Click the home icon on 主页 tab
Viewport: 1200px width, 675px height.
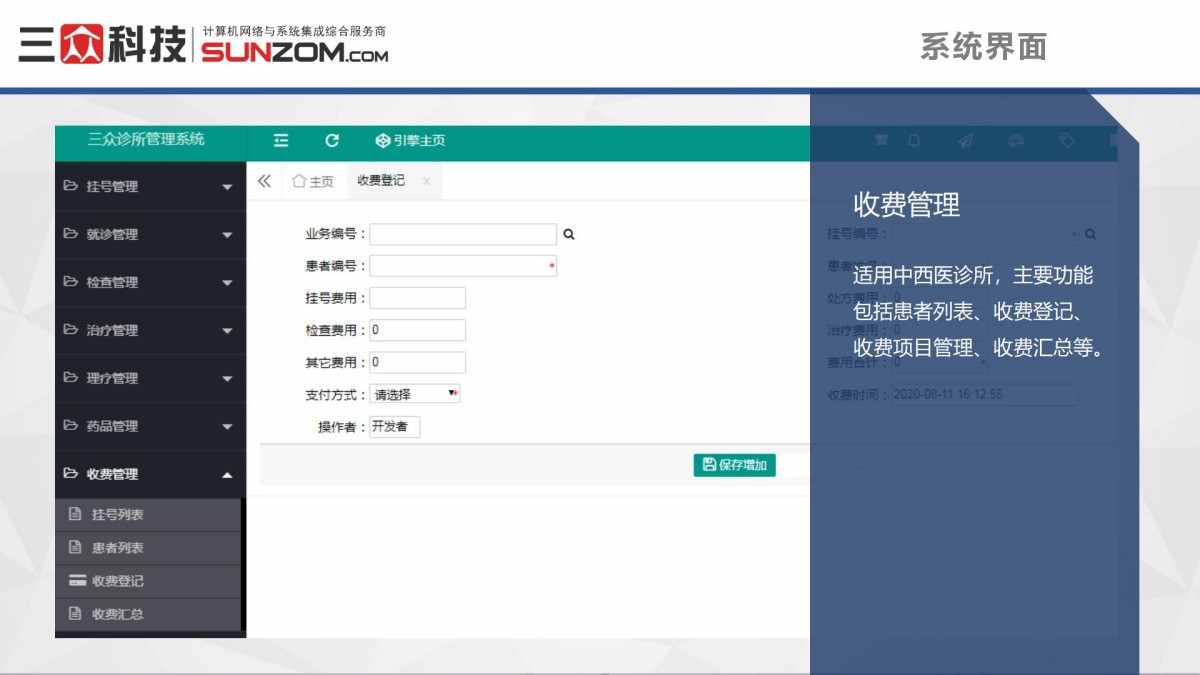300,181
